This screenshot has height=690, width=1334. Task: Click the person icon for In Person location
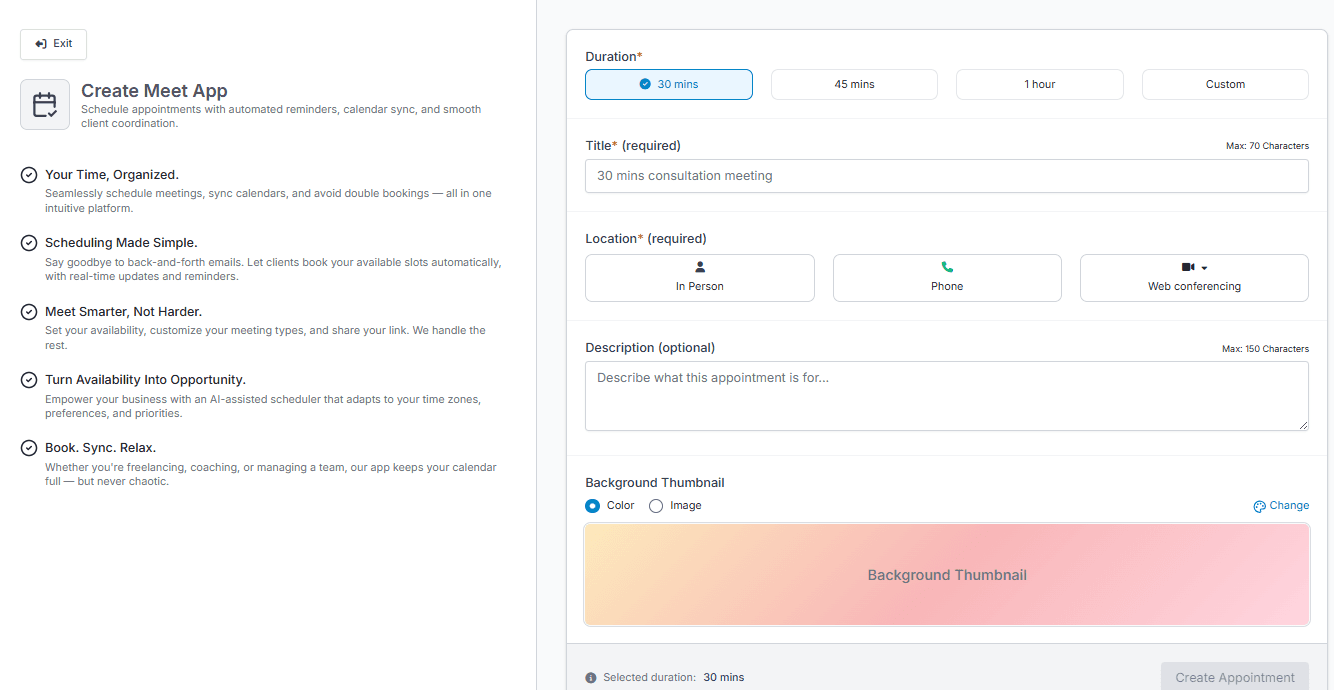pyautogui.click(x=700, y=267)
